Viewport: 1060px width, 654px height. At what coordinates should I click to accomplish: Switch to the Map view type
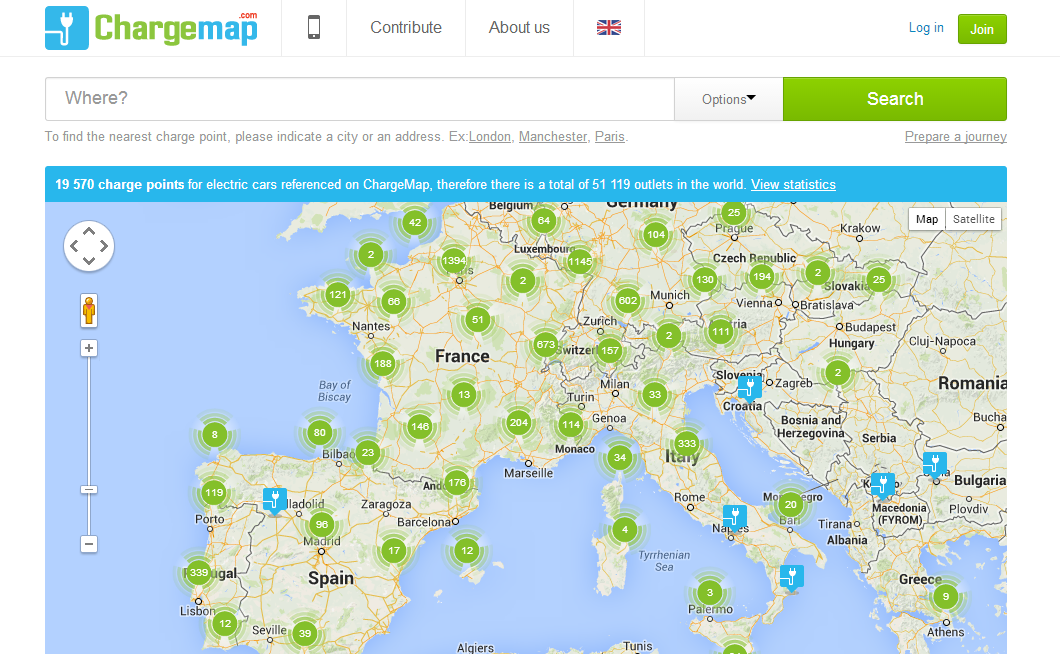(927, 219)
